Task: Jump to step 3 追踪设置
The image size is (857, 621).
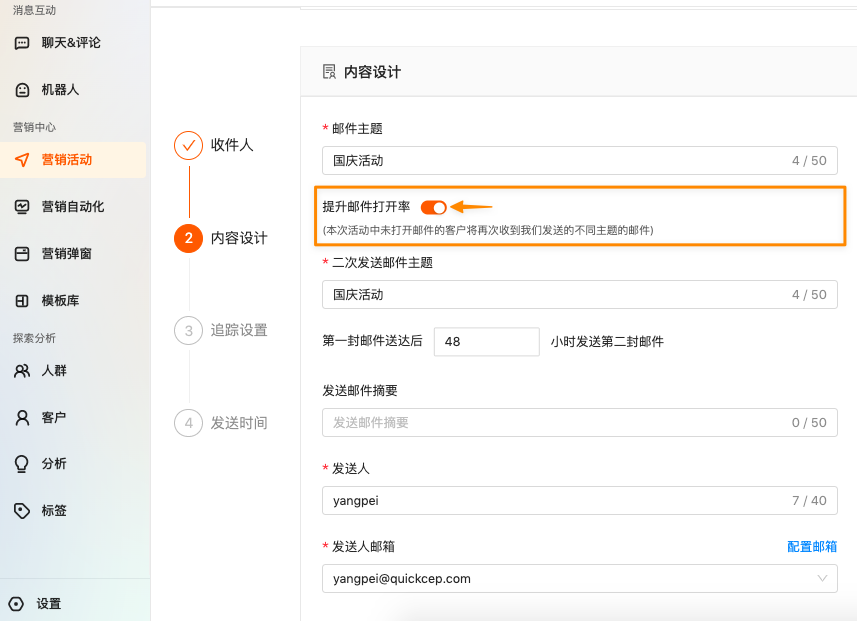Action: (221, 331)
